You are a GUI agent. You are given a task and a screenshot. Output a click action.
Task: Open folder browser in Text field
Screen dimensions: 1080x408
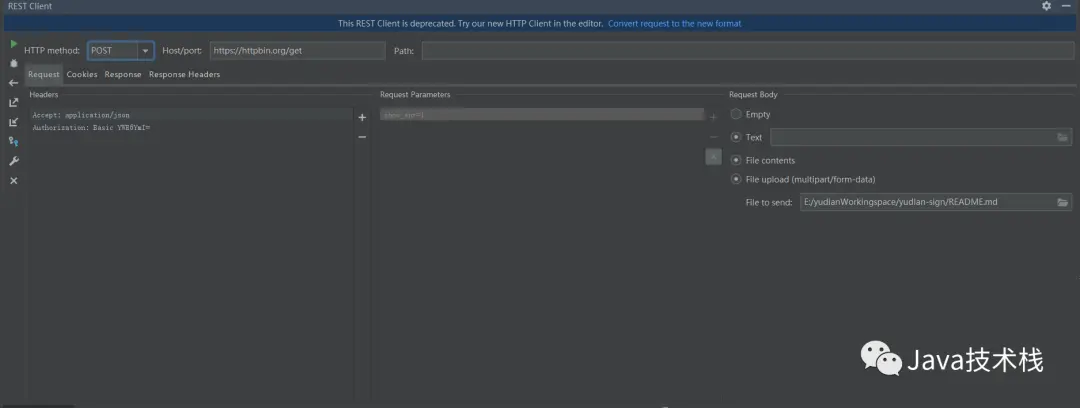pos(1063,137)
